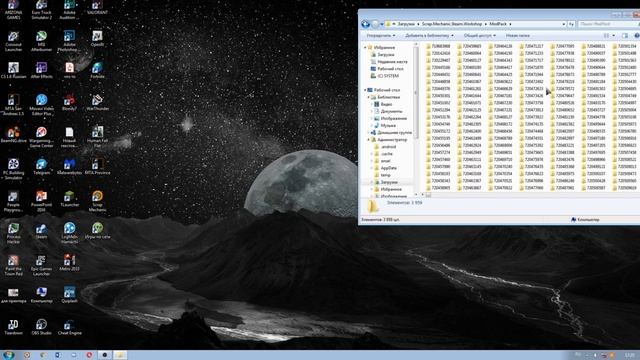This screenshot has height=360, width=640.
Task: Open the BeamNG.drive shortcut
Action: (13, 135)
